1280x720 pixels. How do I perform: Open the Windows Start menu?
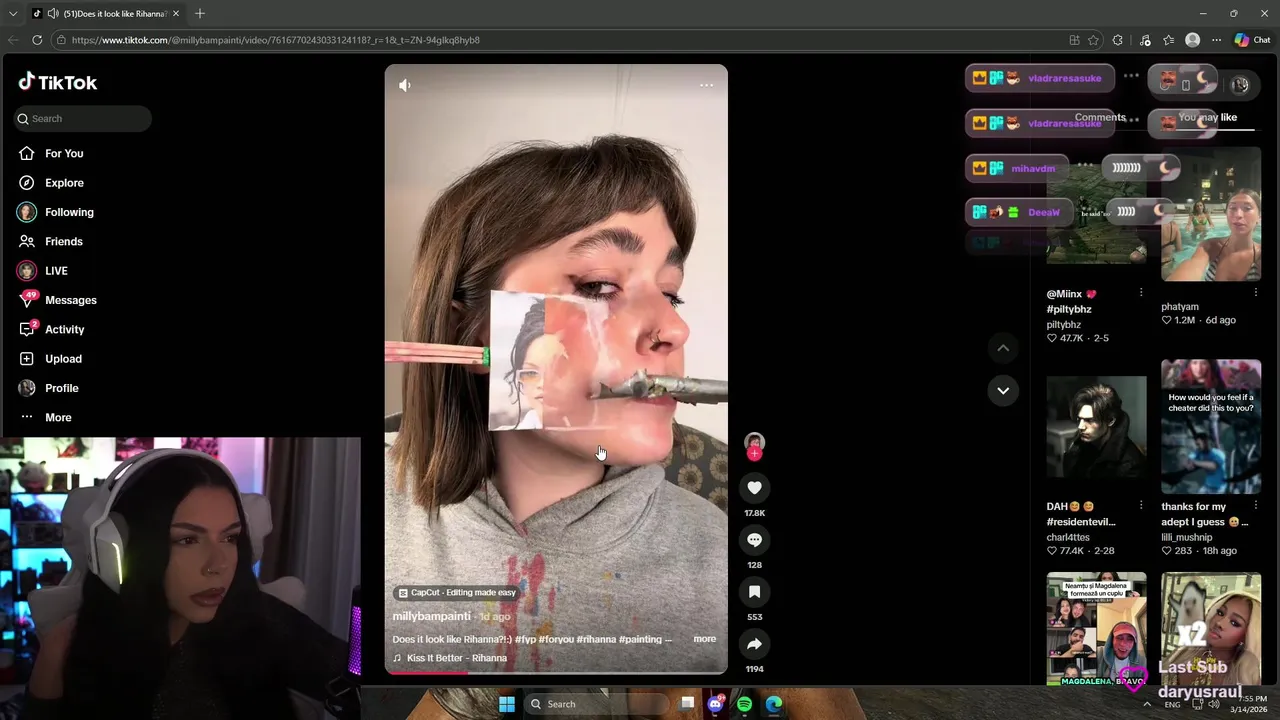tap(507, 704)
